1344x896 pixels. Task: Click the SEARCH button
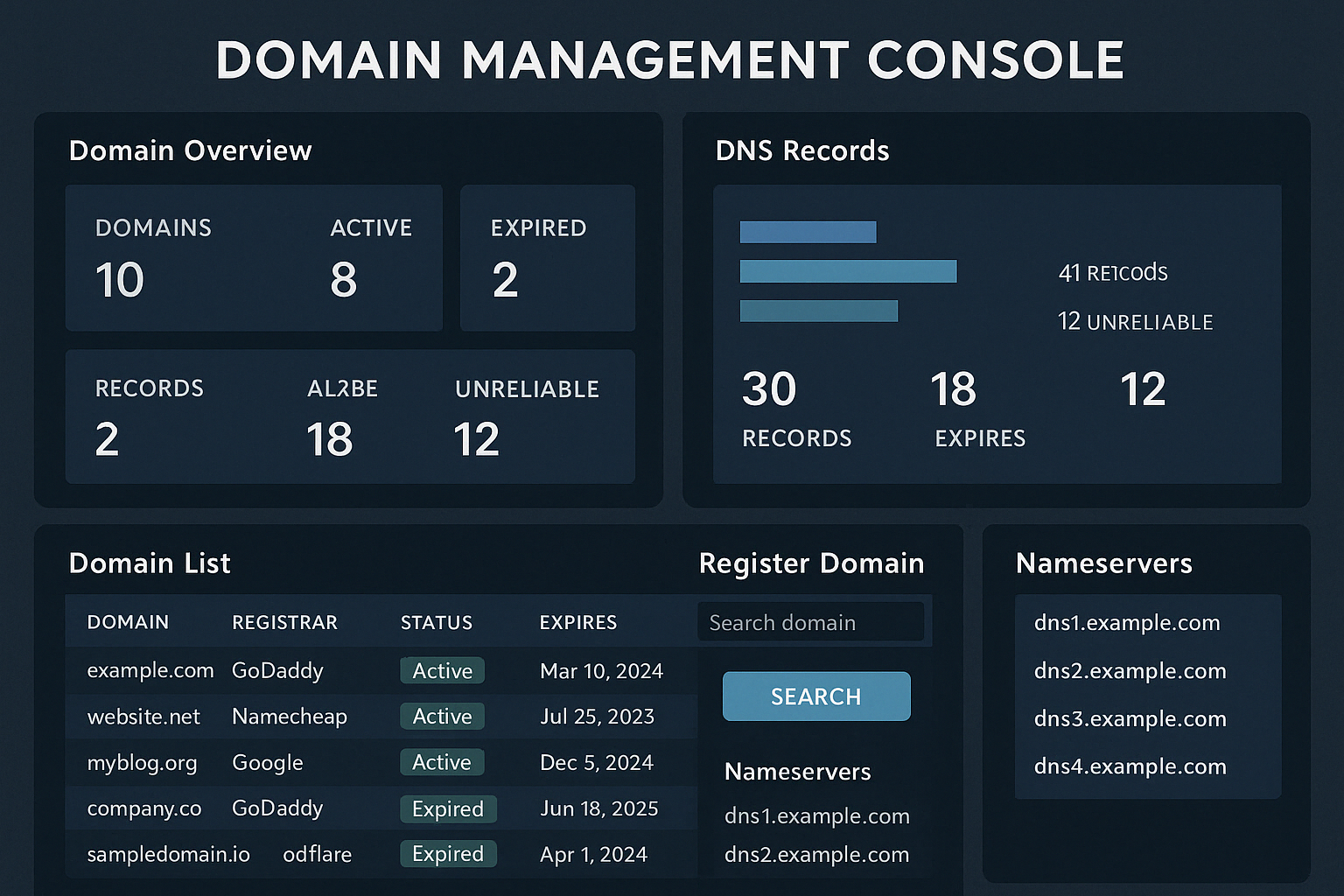(816, 696)
